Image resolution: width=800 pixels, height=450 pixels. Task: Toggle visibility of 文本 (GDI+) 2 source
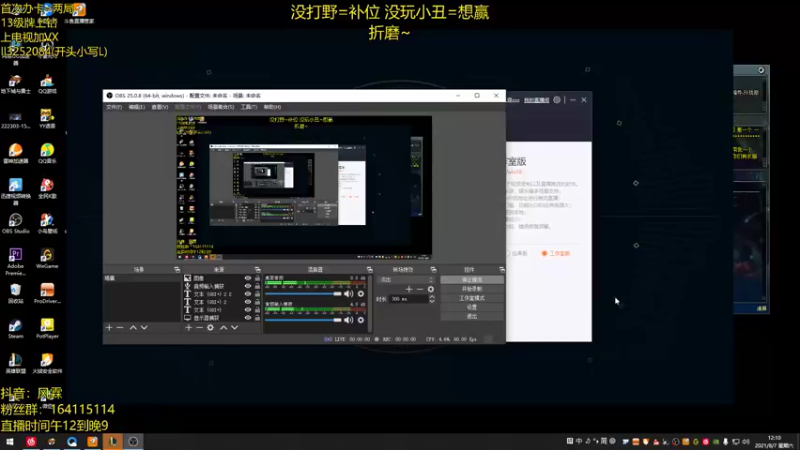248,302
